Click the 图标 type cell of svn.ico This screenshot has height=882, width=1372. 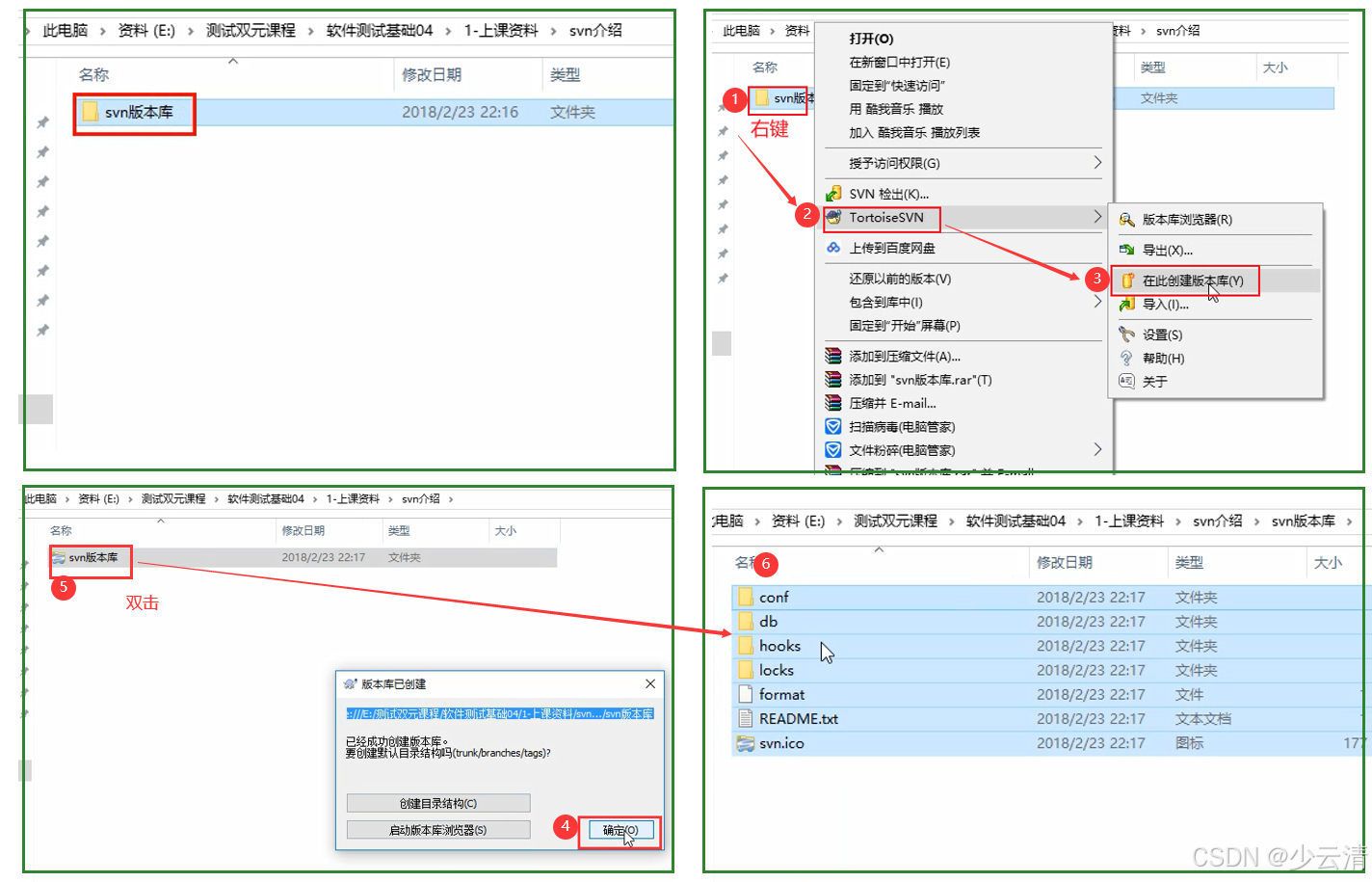coord(1189,743)
